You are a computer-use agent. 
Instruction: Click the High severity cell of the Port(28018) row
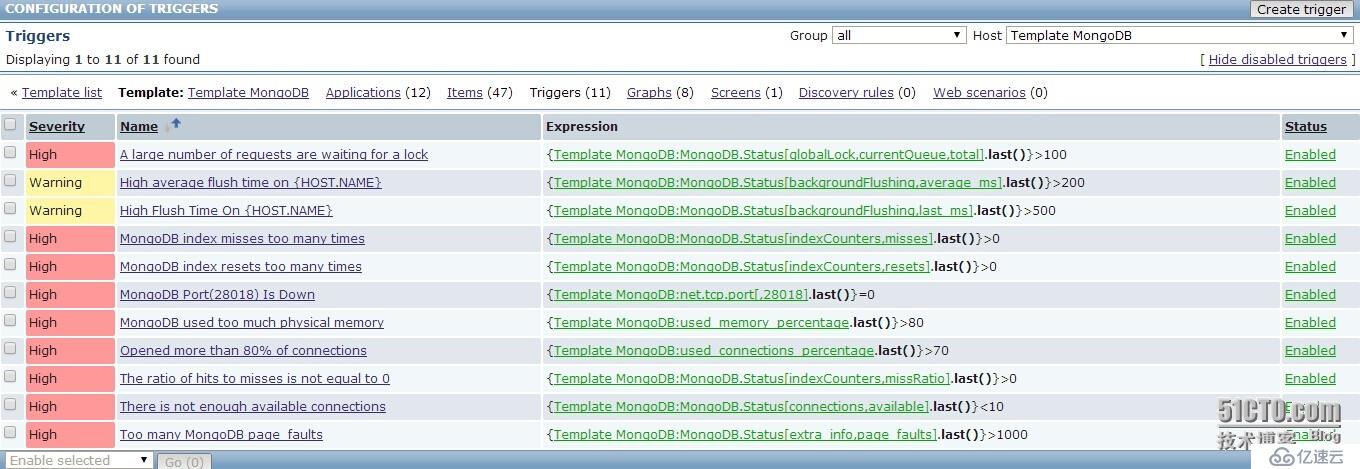(x=69, y=294)
